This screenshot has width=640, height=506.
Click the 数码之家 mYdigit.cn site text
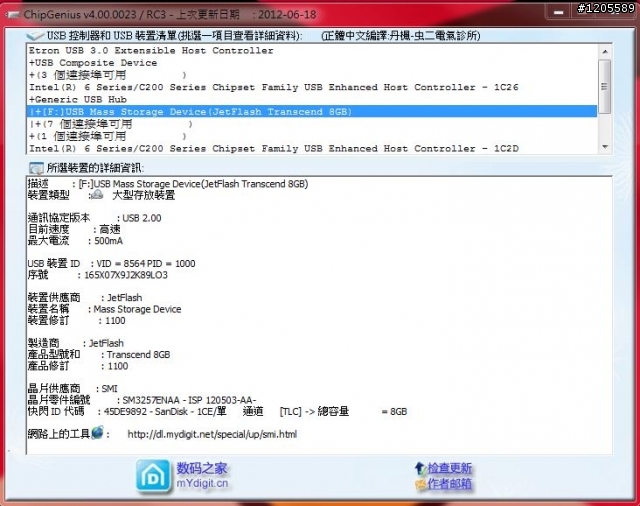(x=202, y=475)
